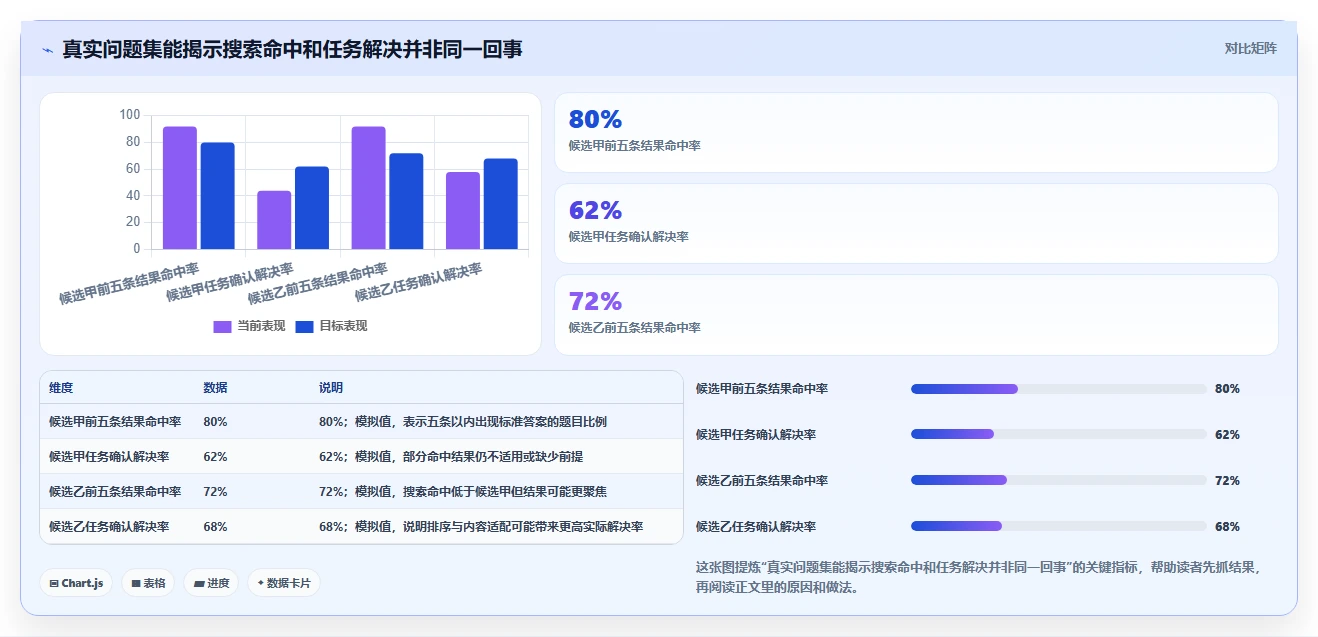Click 62% at end of progress bar
The width and height of the screenshot is (1318, 637).
pos(1227,435)
